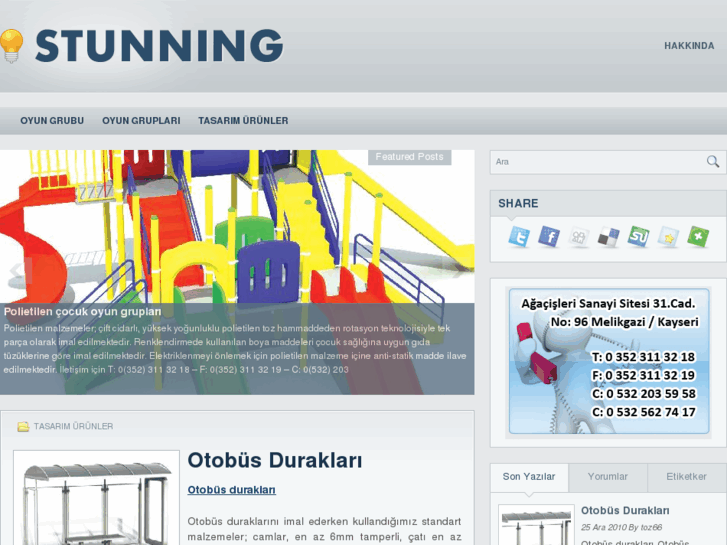Click the folder icon beside TASARIM ÜRÜNLER

(x=23, y=426)
